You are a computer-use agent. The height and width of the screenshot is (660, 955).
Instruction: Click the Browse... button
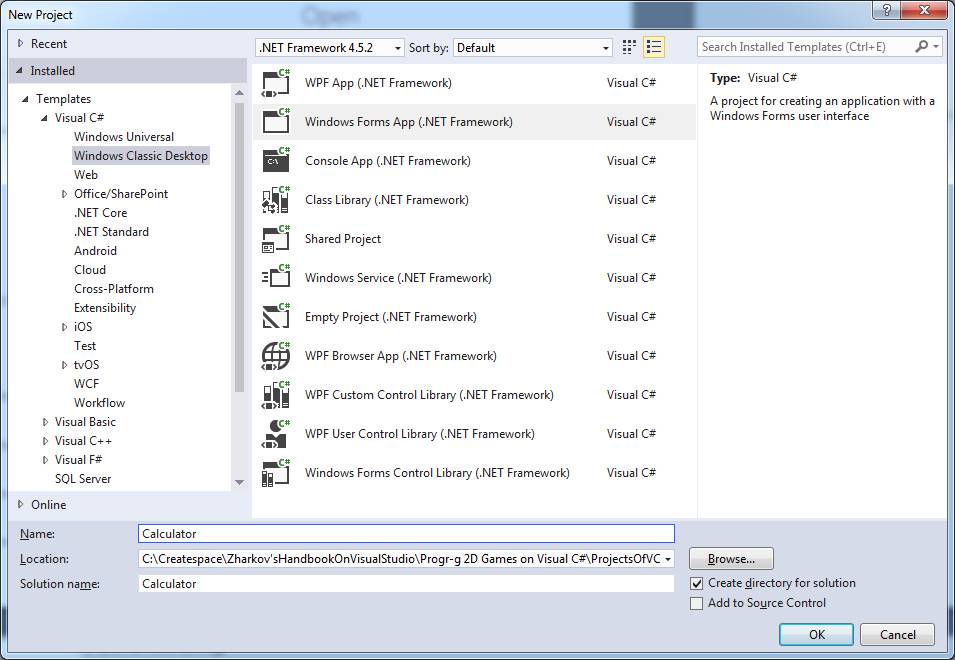click(730, 559)
